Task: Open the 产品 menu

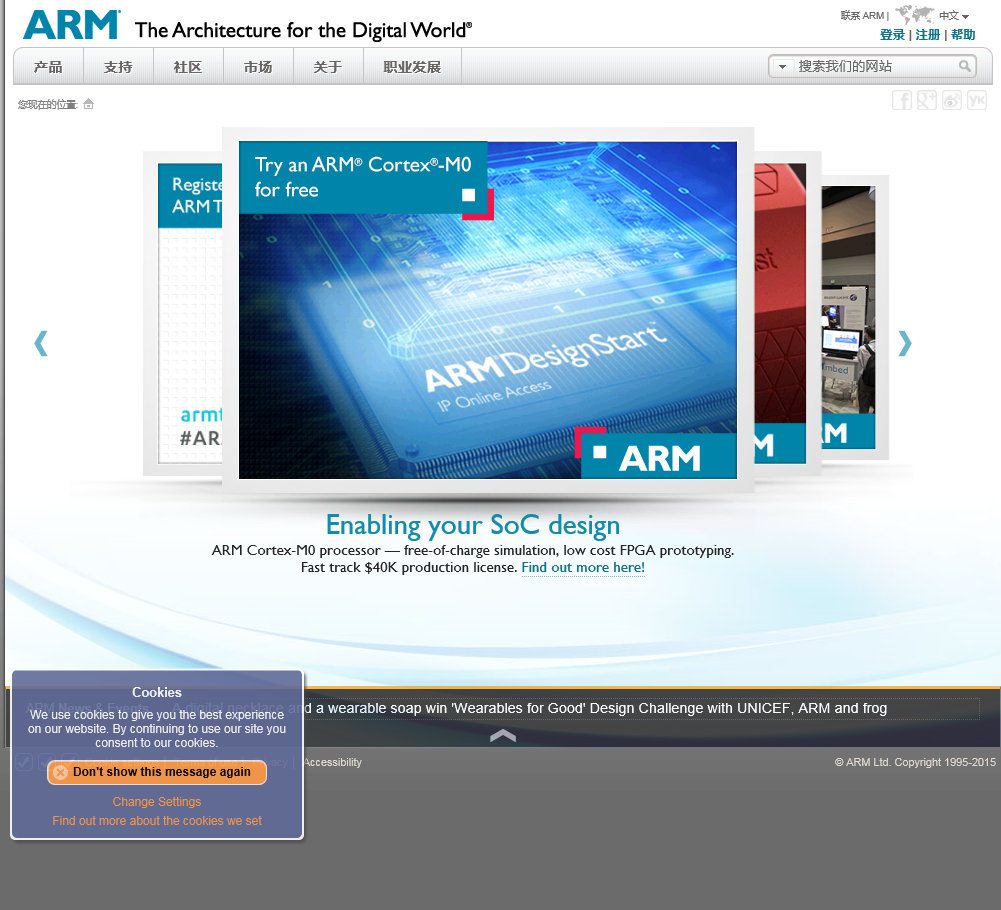Action: [49, 67]
